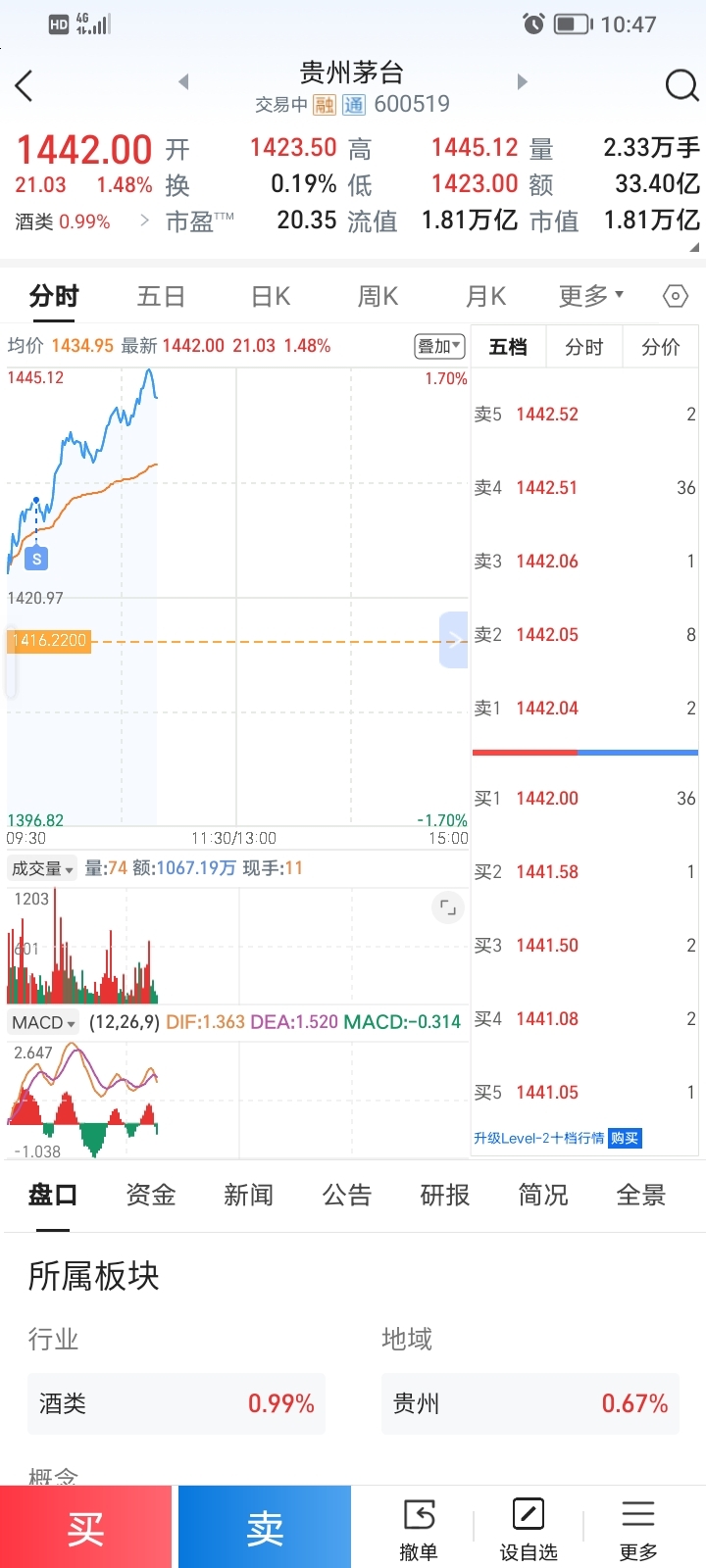The image size is (706, 1568).
Task: Open the 升级Level-2十档行情 link
Action: tap(538, 1138)
